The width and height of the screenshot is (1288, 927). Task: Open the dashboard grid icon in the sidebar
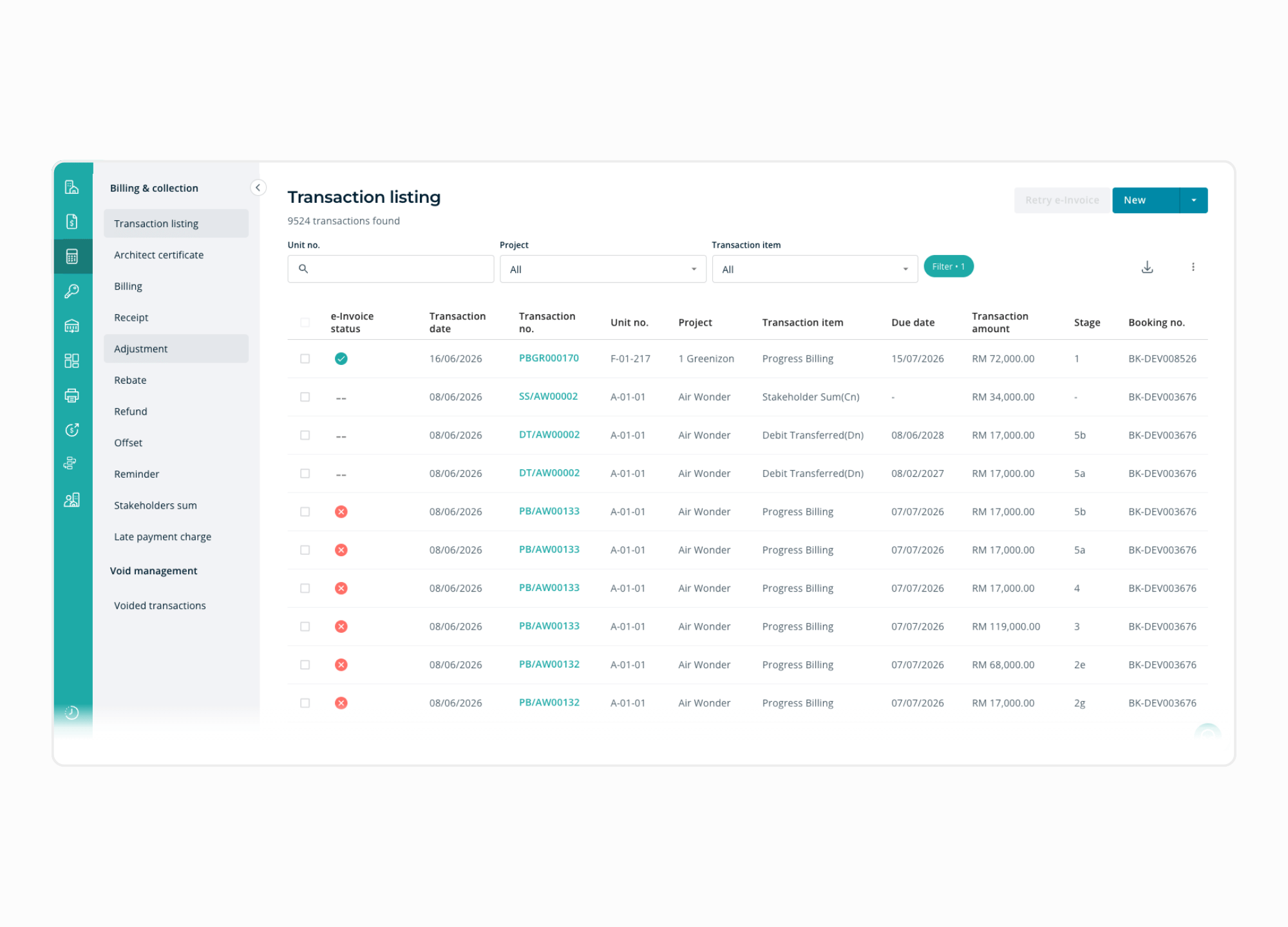point(71,360)
